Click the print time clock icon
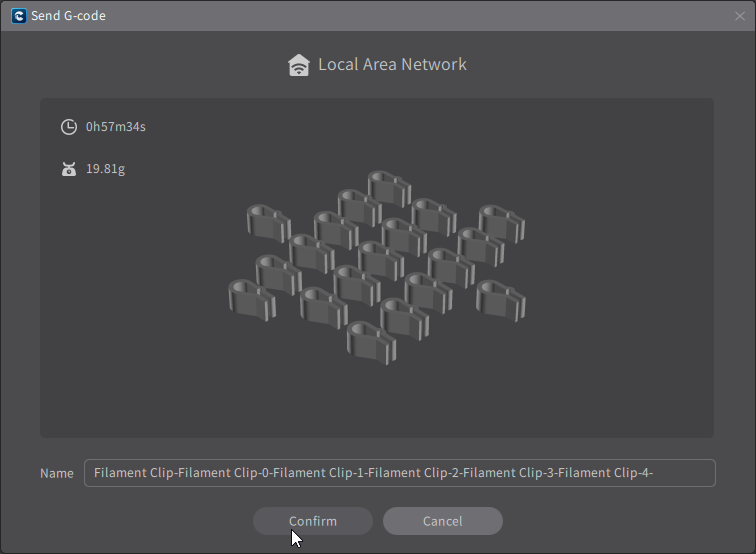 point(69,127)
